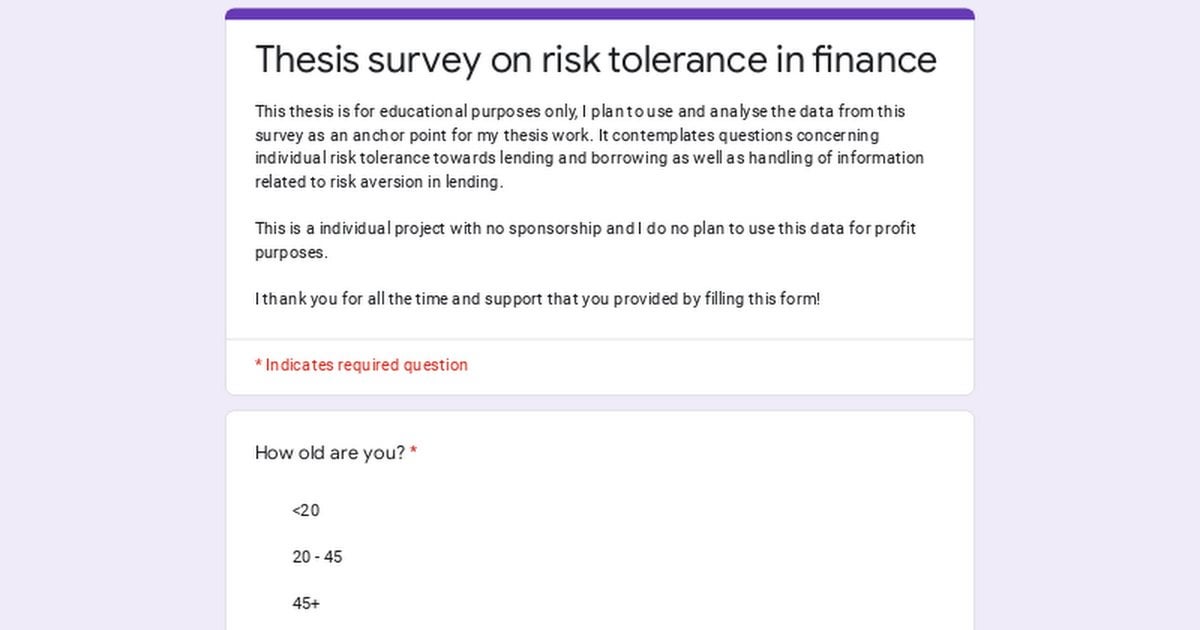Click the sentence about no sponsorship
This screenshot has height=630, width=1200.
[586, 240]
